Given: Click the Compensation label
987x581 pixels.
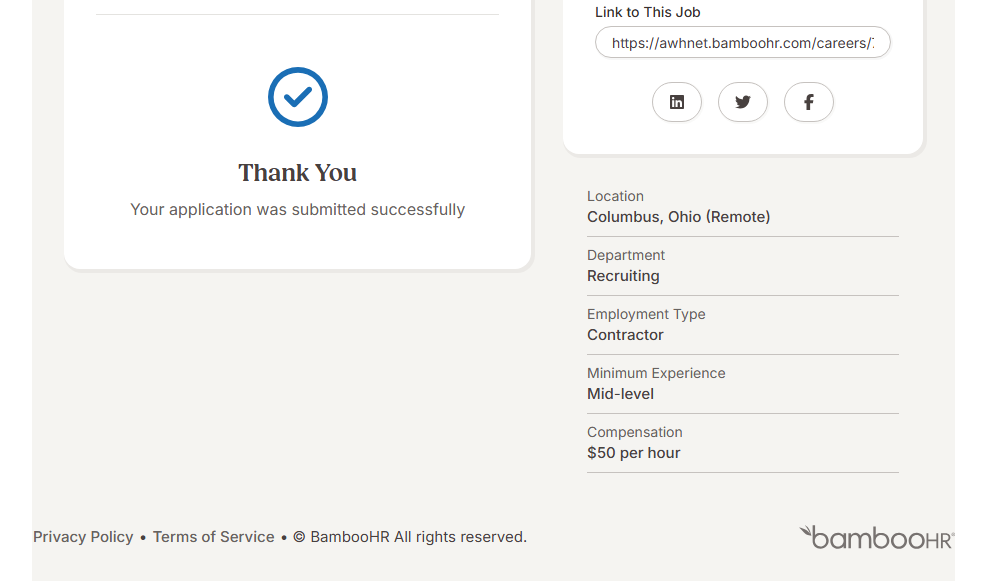Looking at the screenshot, I should coord(634,432).
